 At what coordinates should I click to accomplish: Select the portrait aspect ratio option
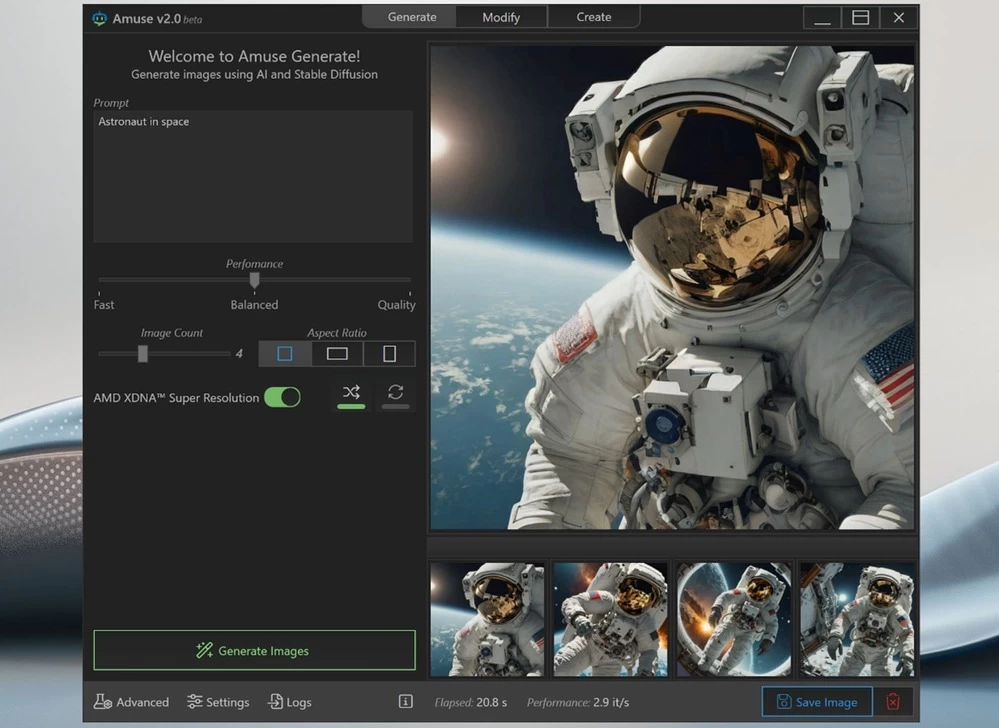click(389, 353)
